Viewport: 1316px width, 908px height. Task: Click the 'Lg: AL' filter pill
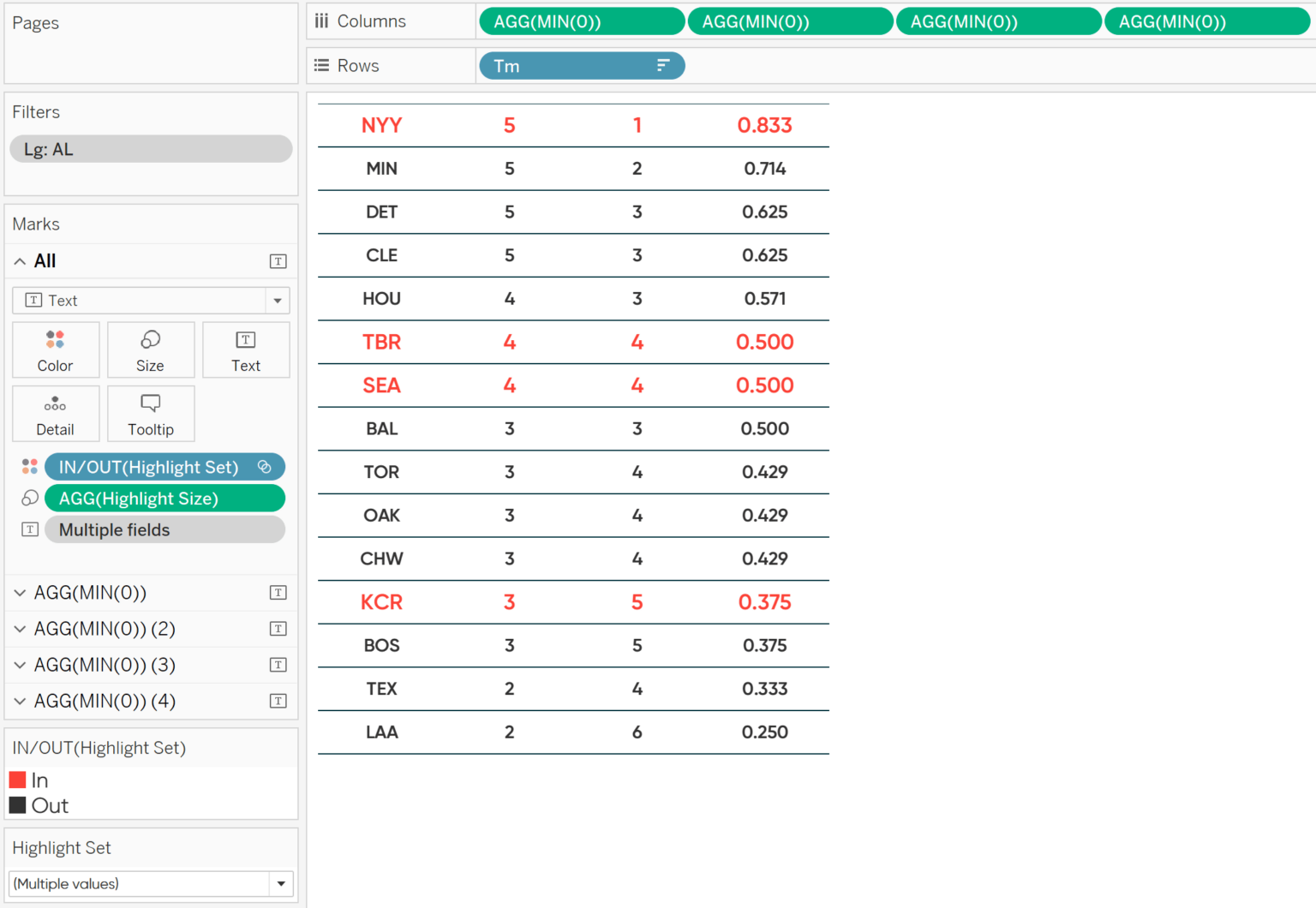tap(150, 148)
